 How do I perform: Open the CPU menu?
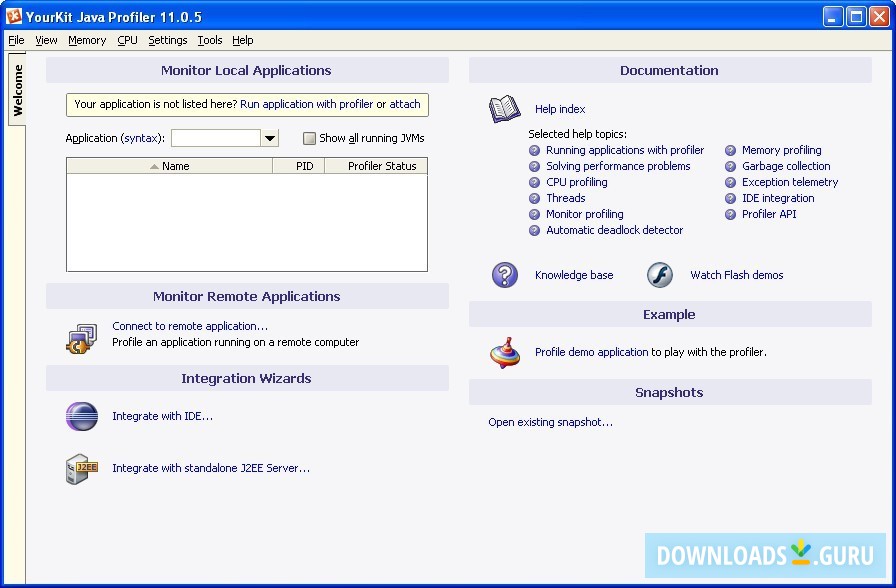(x=127, y=40)
